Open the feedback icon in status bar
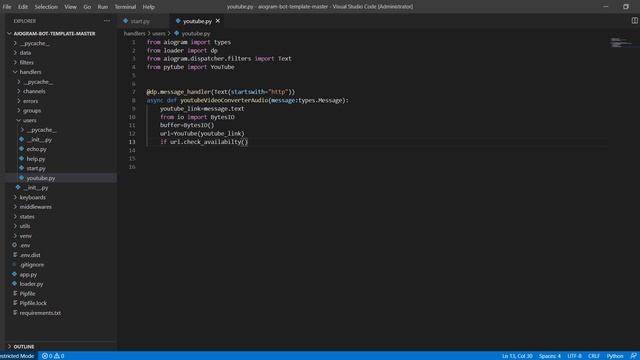The height and width of the screenshot is (360, 640). (633, 356)
